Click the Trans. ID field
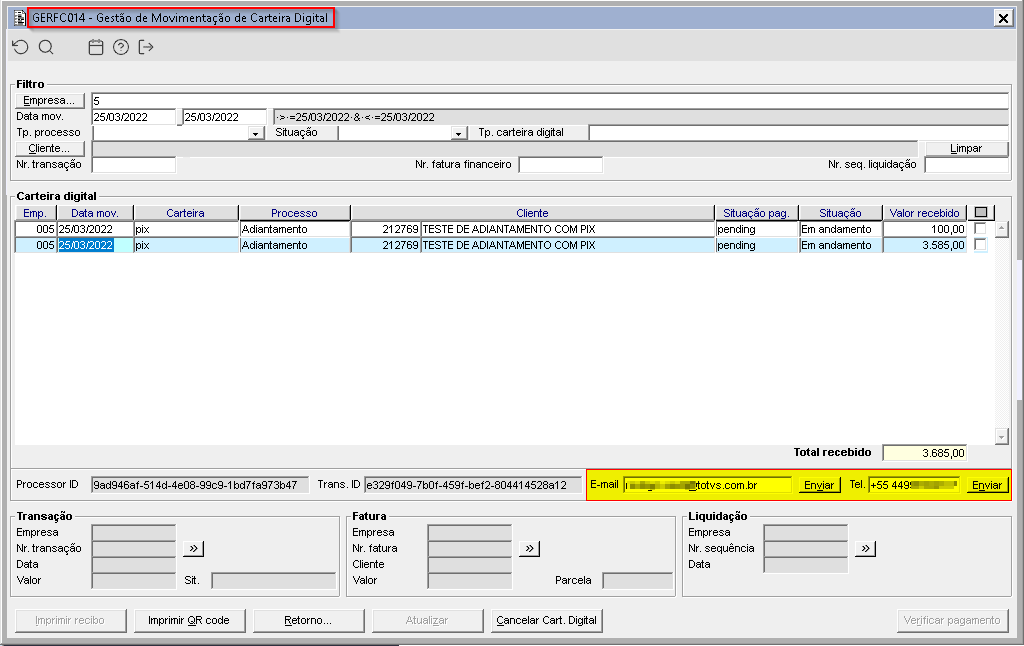Viewport: 1024px width, 646px height. [473, 485]
